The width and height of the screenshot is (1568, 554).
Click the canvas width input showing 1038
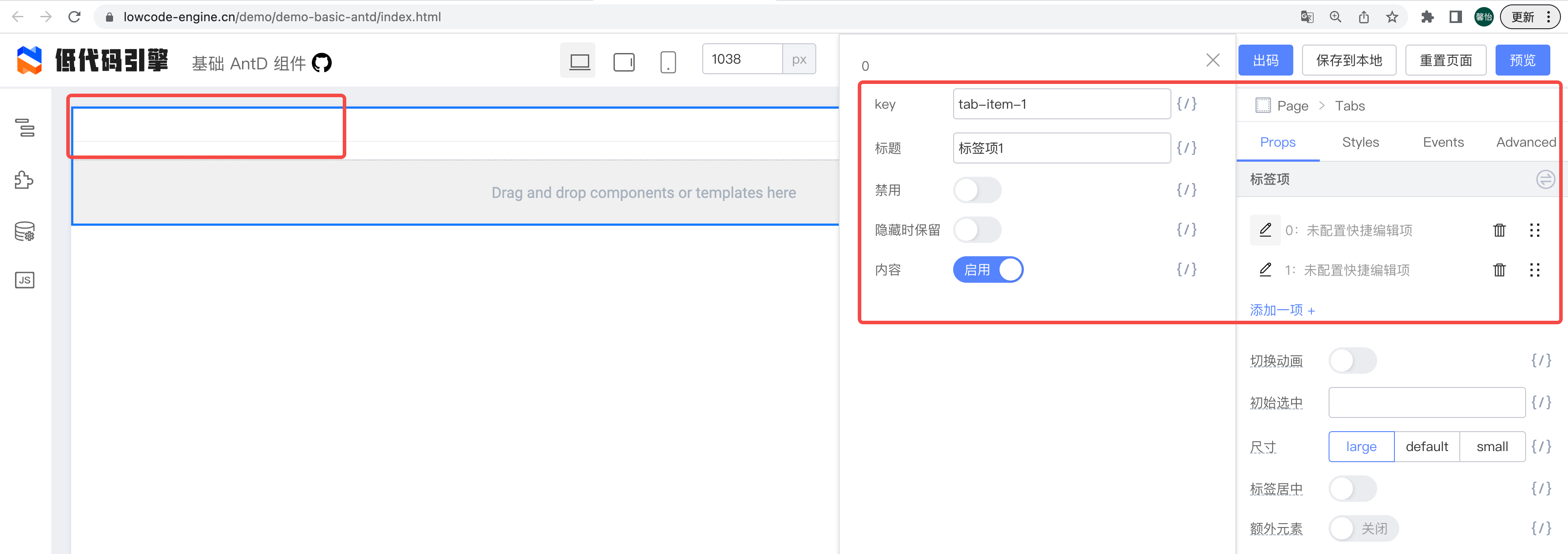[742, 58]
